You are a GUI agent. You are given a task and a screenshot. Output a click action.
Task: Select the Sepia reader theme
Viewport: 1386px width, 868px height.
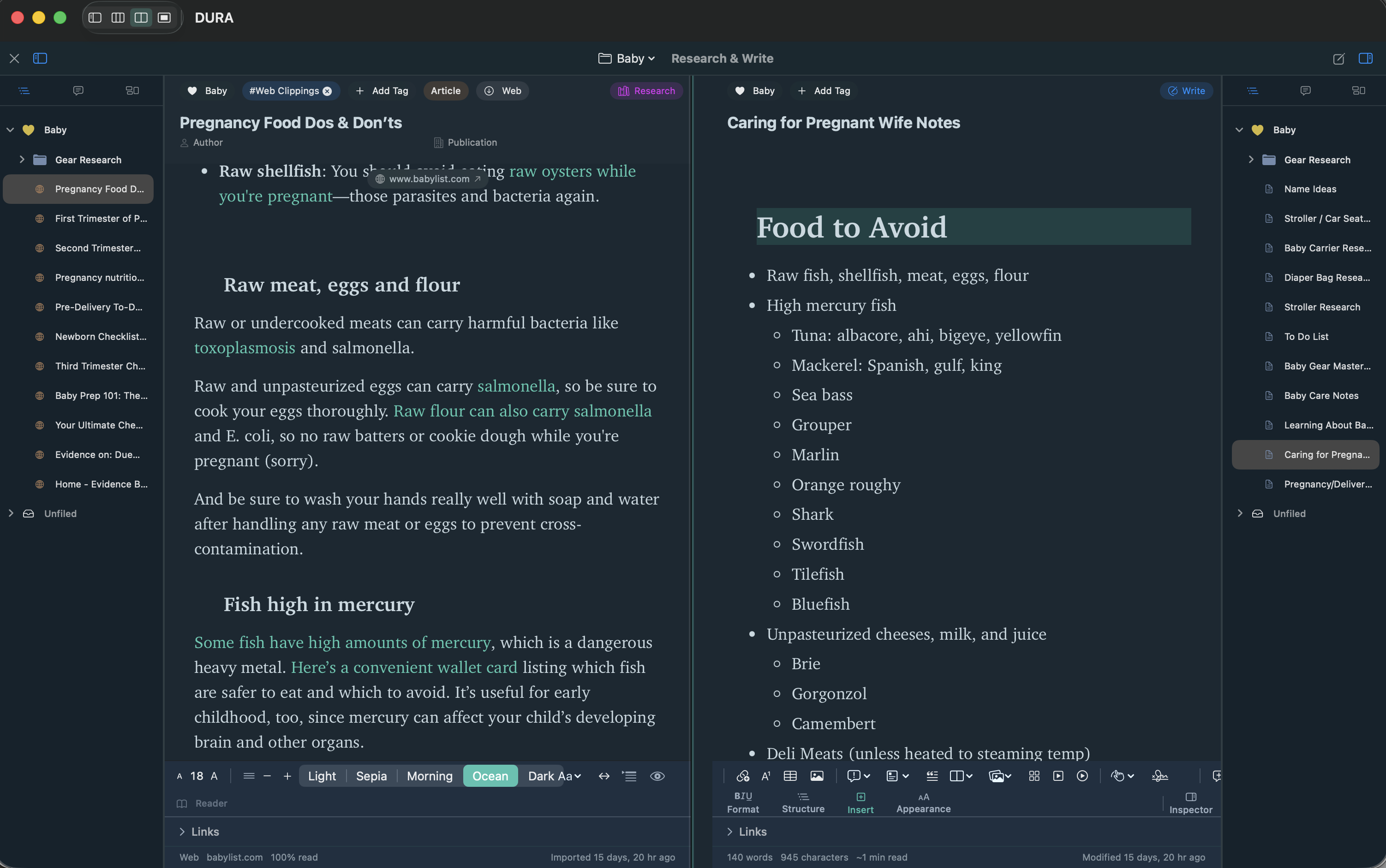click(371, 776)
